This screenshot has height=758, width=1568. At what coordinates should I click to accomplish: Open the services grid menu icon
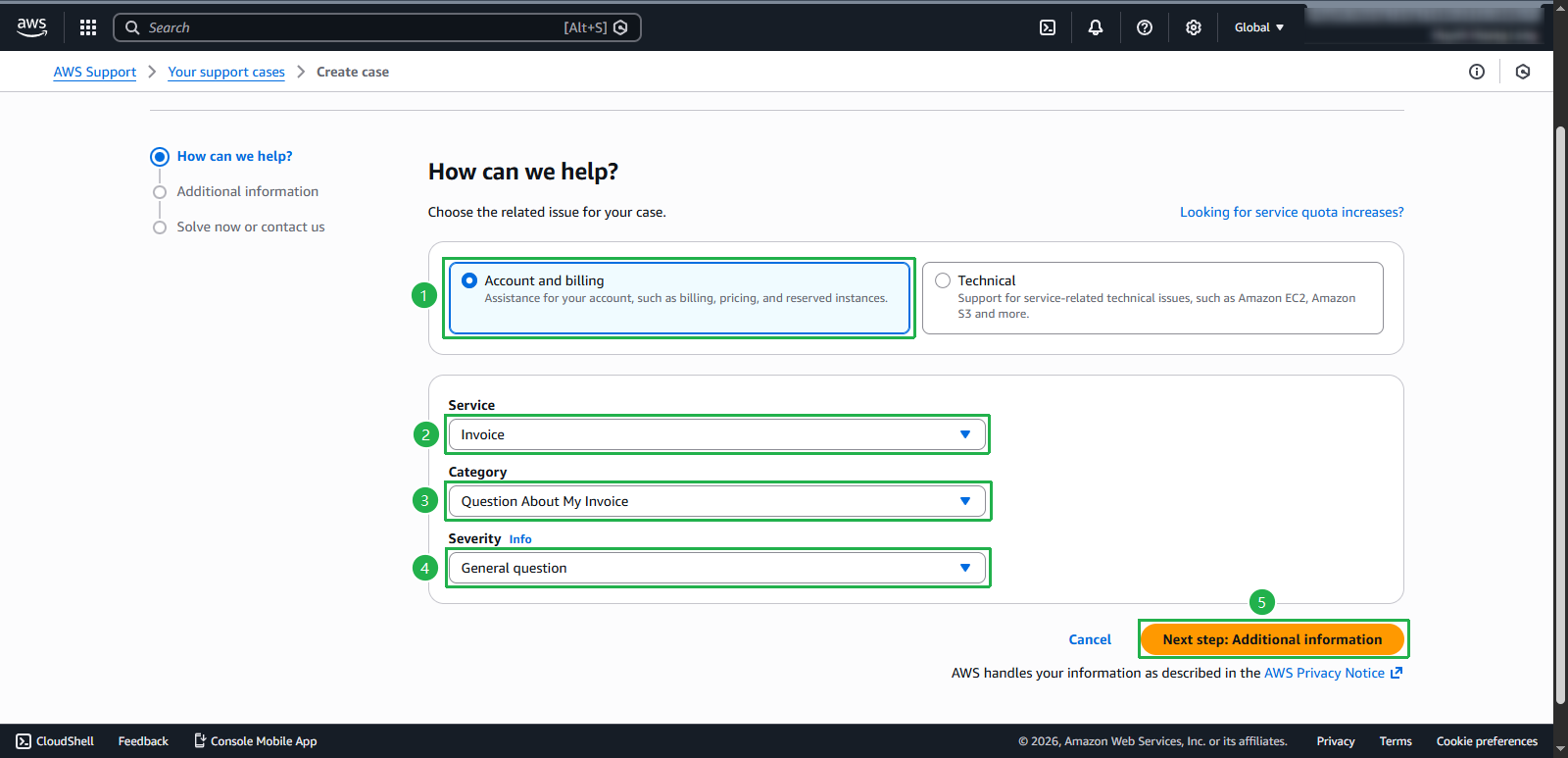point(88,27)
